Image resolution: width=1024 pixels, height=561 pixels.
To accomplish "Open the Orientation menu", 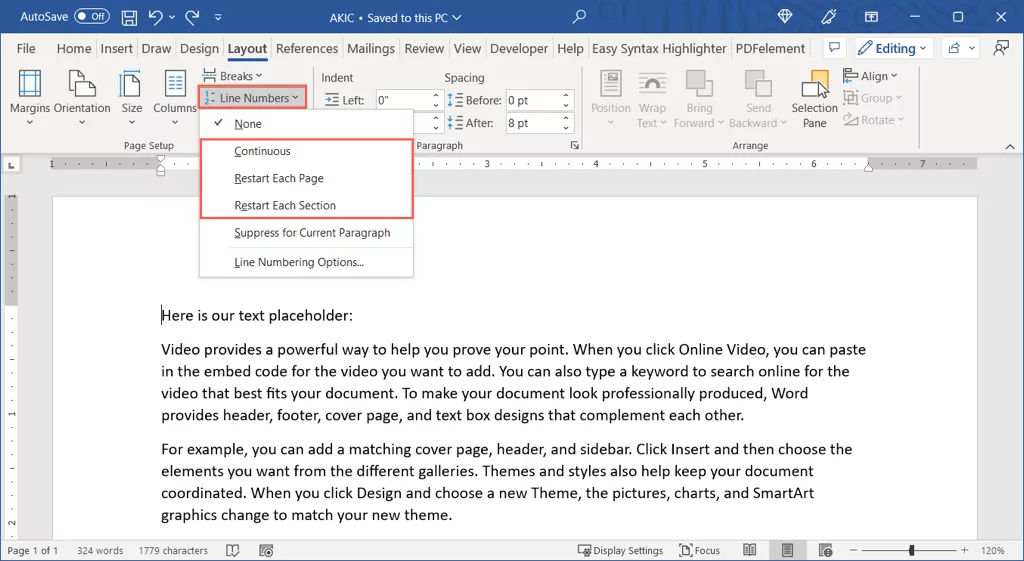I will tap(82, 98).
